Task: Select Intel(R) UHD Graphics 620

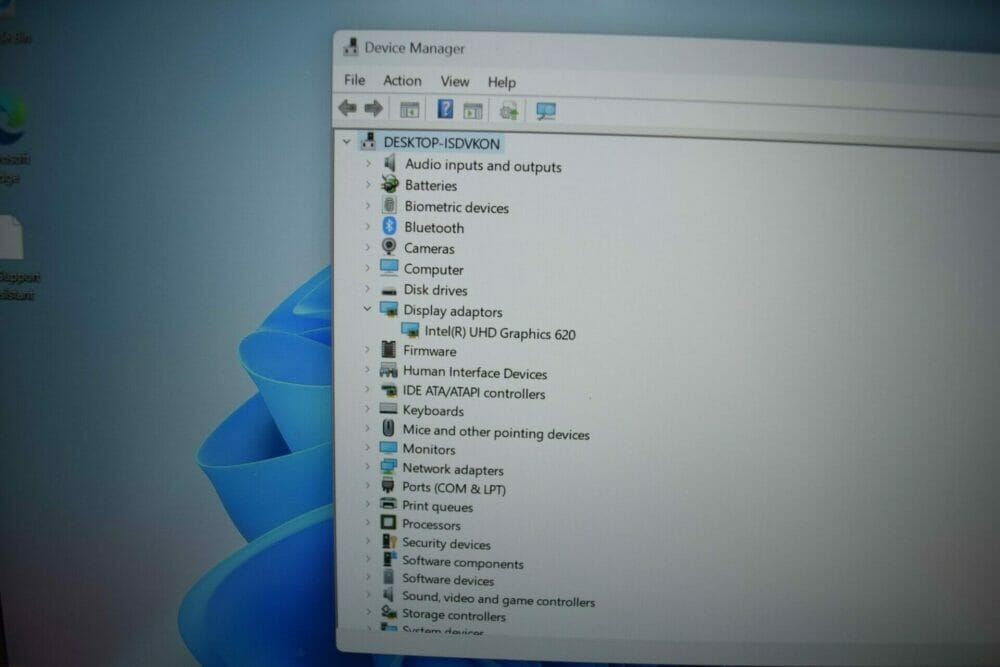Action: pos(500,333)
